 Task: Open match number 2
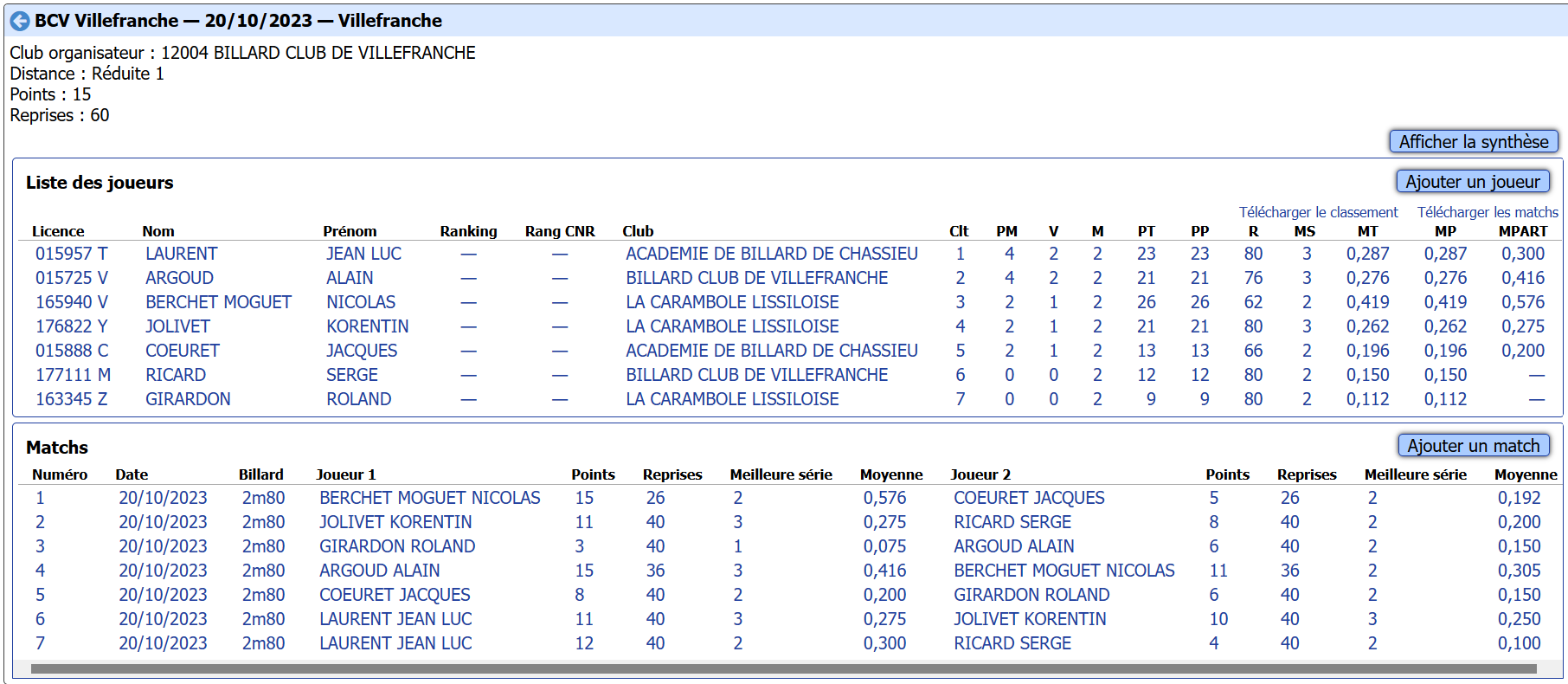[x=40, y=522]
